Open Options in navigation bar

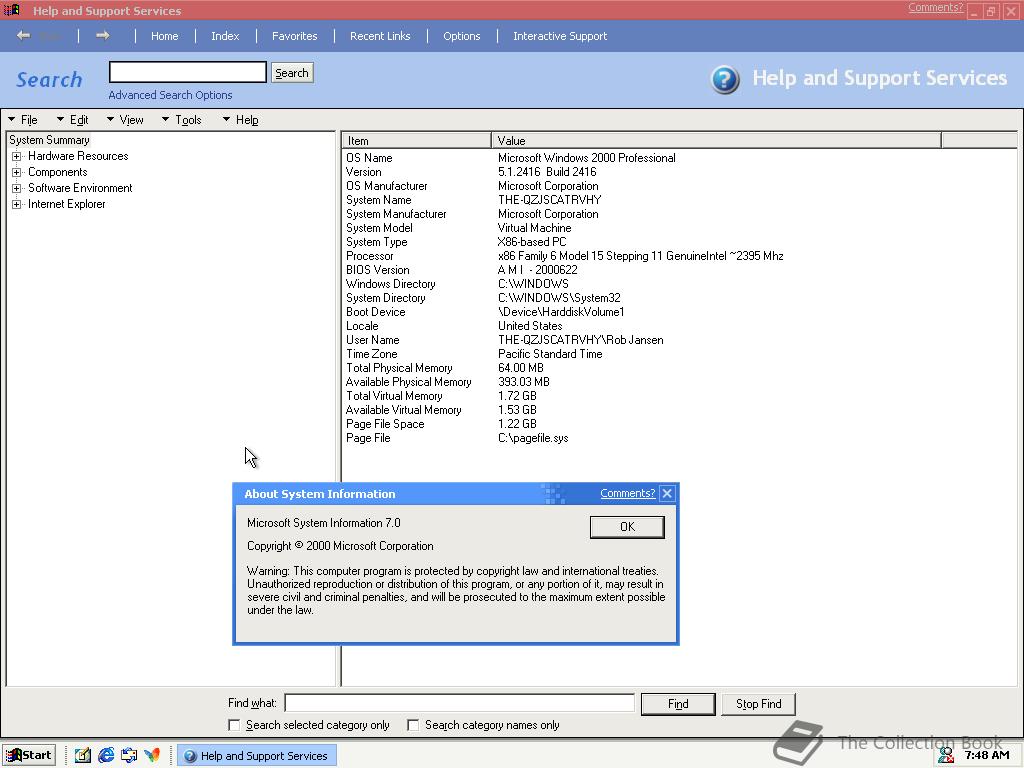[462, 36]
